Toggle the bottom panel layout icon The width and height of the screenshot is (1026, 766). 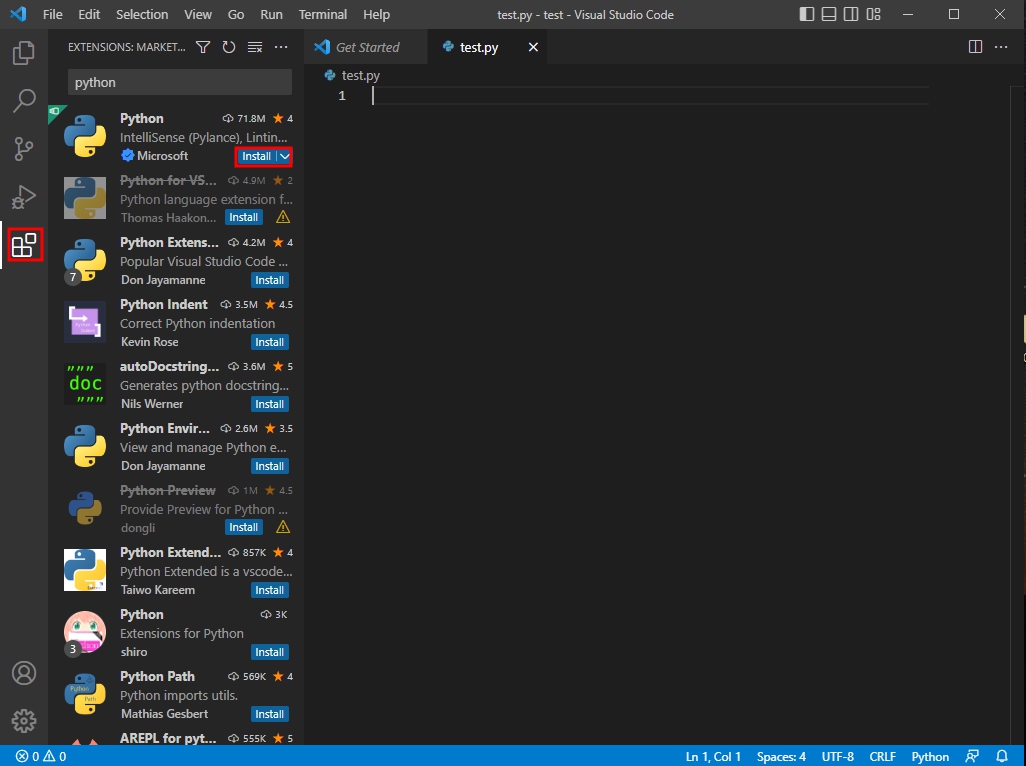(x=829, y=14)
